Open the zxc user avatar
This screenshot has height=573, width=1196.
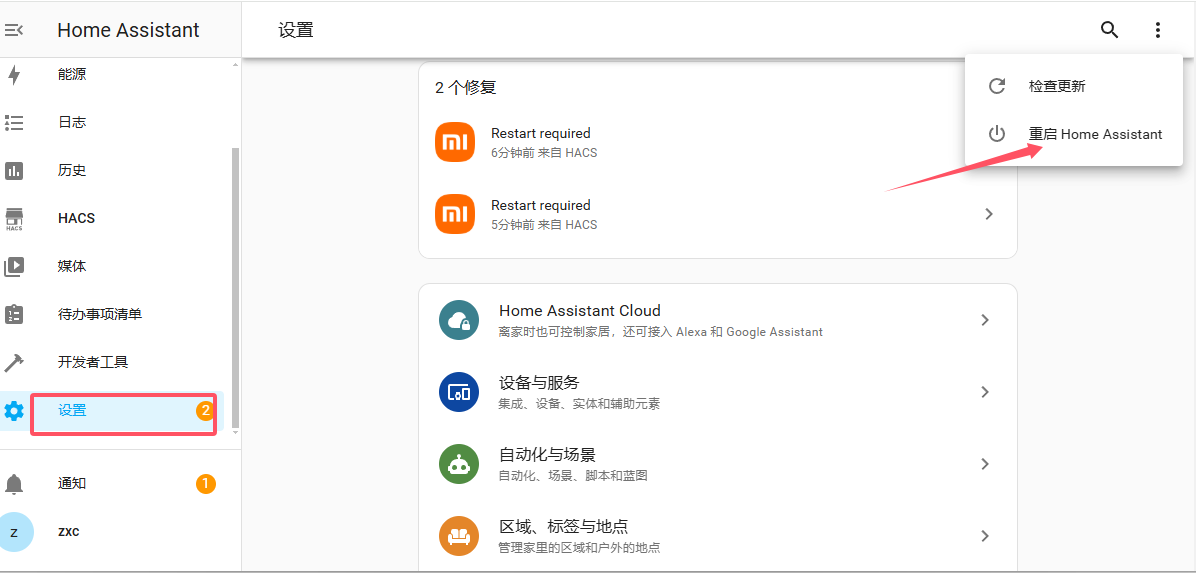coord(14,532)
